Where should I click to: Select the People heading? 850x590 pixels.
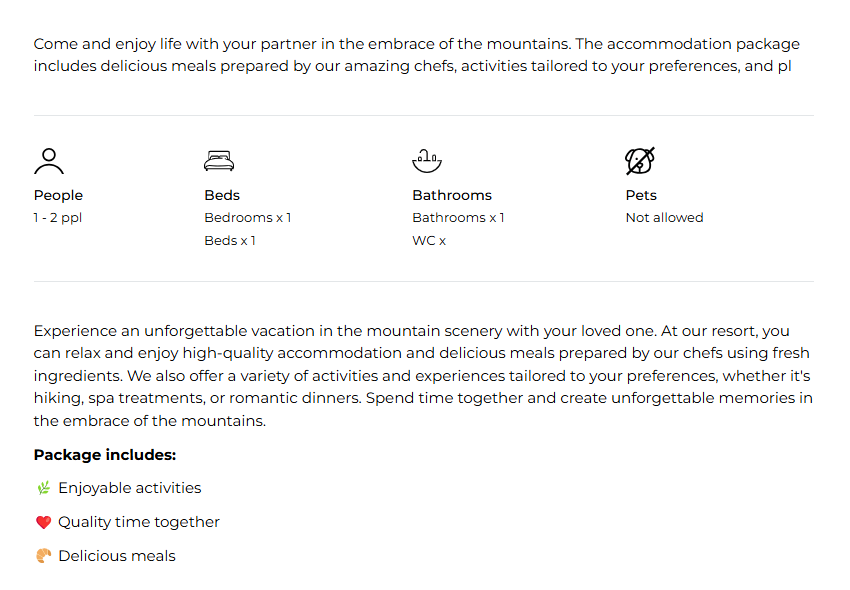coord(58,195)
